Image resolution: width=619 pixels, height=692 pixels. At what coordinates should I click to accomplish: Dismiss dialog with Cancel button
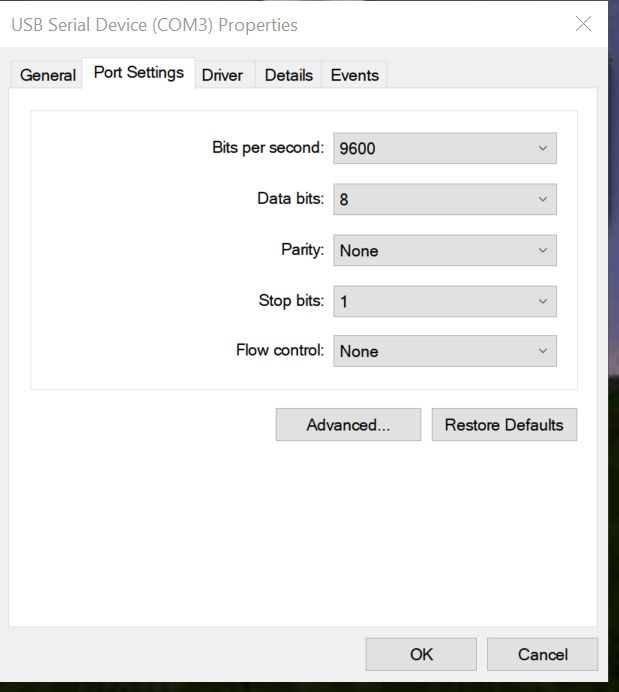point(543,654)
